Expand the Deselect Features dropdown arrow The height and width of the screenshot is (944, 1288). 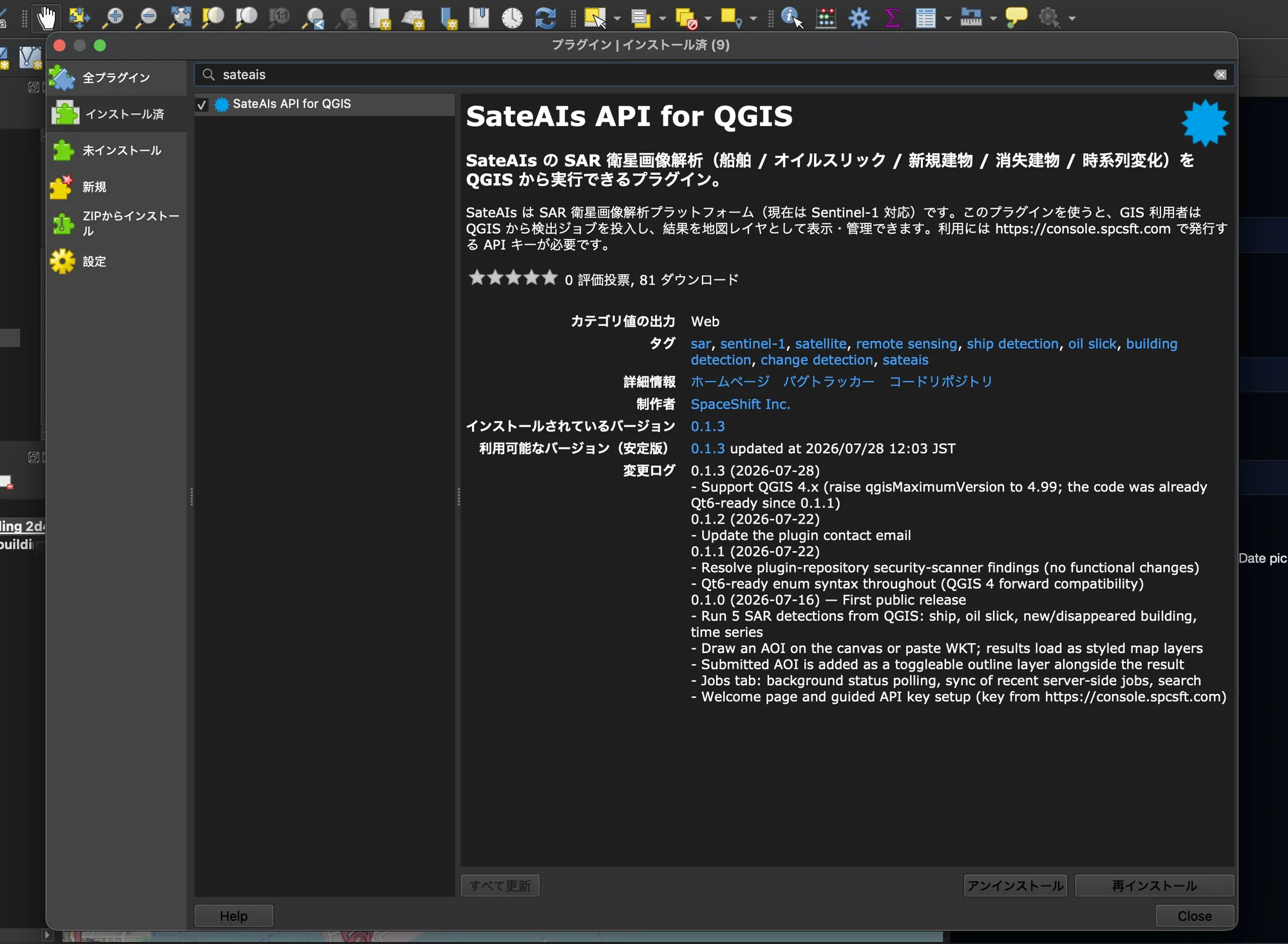click(x=708, y=18)
